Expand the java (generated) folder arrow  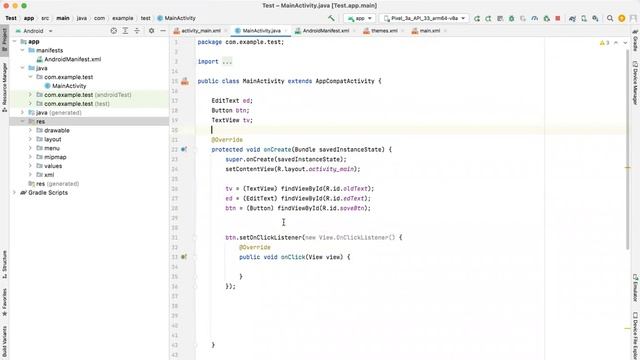pyautogui.click(x=22, y=113)
